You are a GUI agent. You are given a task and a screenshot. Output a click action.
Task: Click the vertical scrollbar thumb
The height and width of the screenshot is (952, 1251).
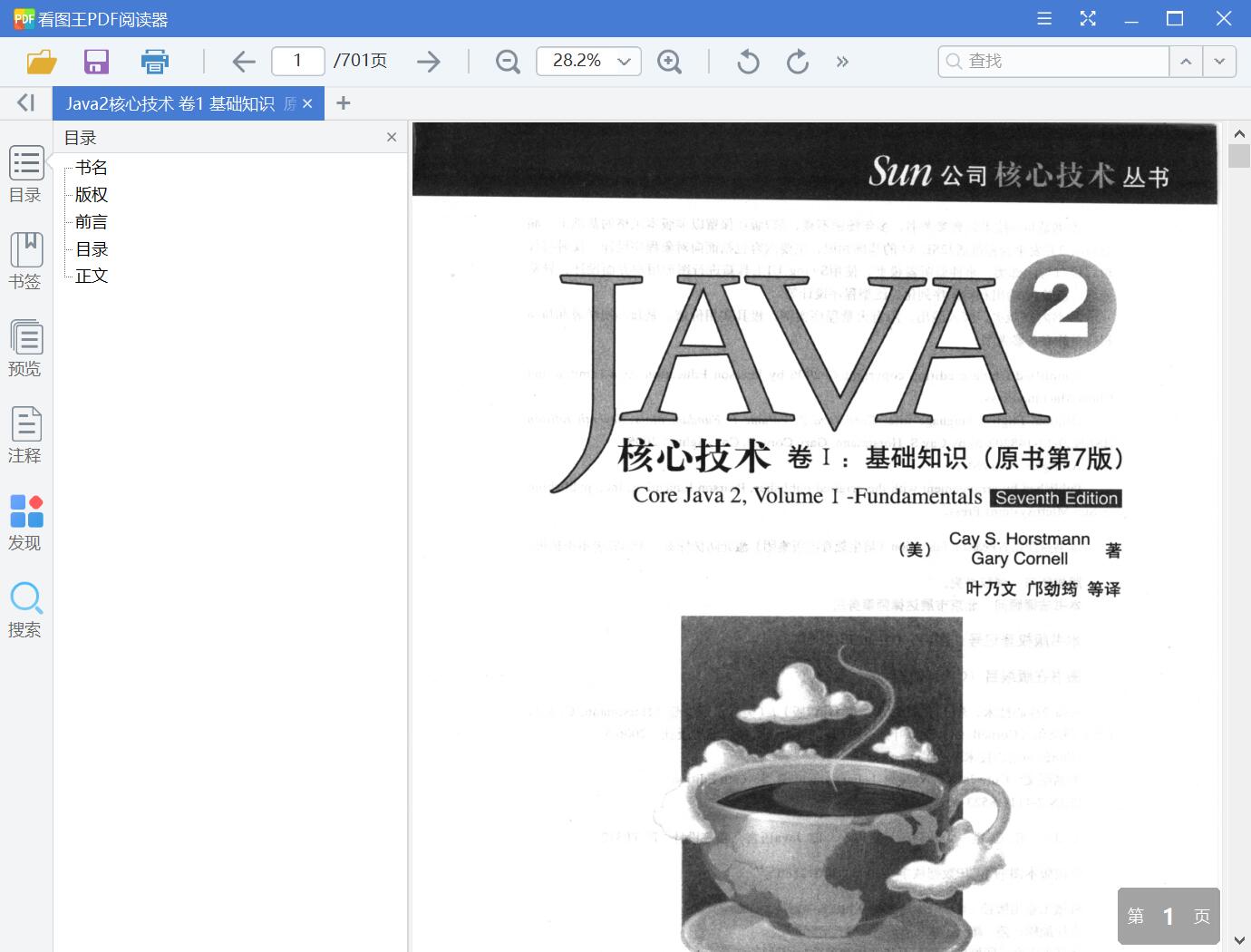click(x=1239, y=156)
